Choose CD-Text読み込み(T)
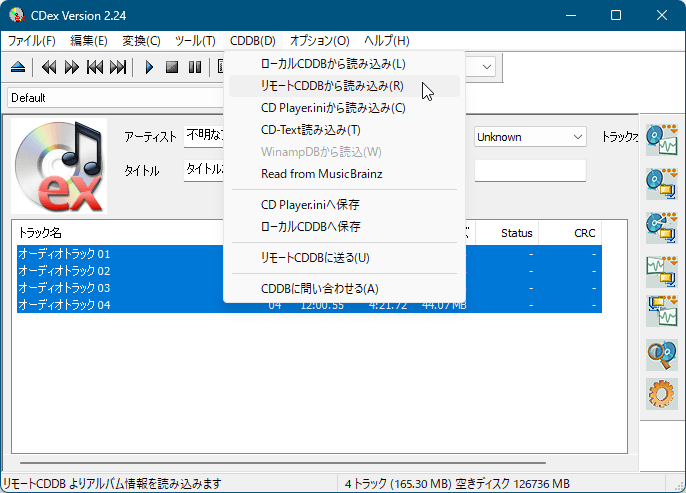The image size is (686, 493). point(344,130)
